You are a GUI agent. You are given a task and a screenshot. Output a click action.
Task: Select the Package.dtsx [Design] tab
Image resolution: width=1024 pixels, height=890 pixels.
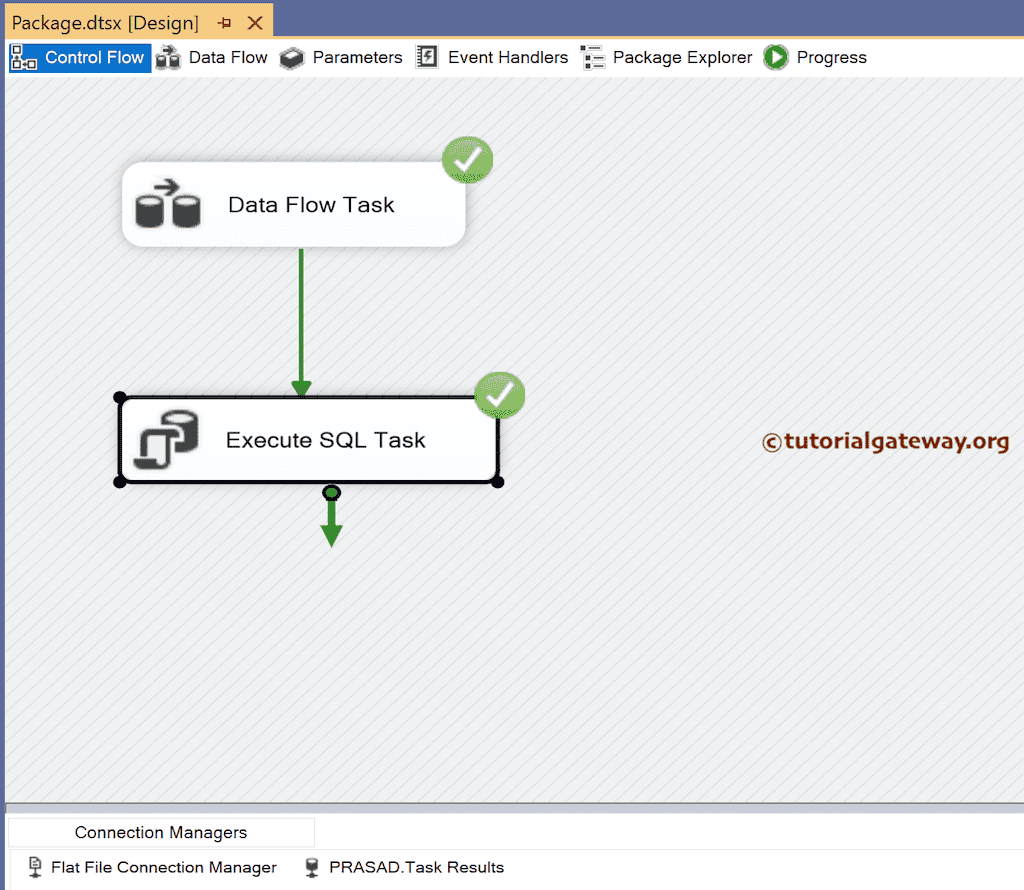pyautogui.click(x=100, y=21)
